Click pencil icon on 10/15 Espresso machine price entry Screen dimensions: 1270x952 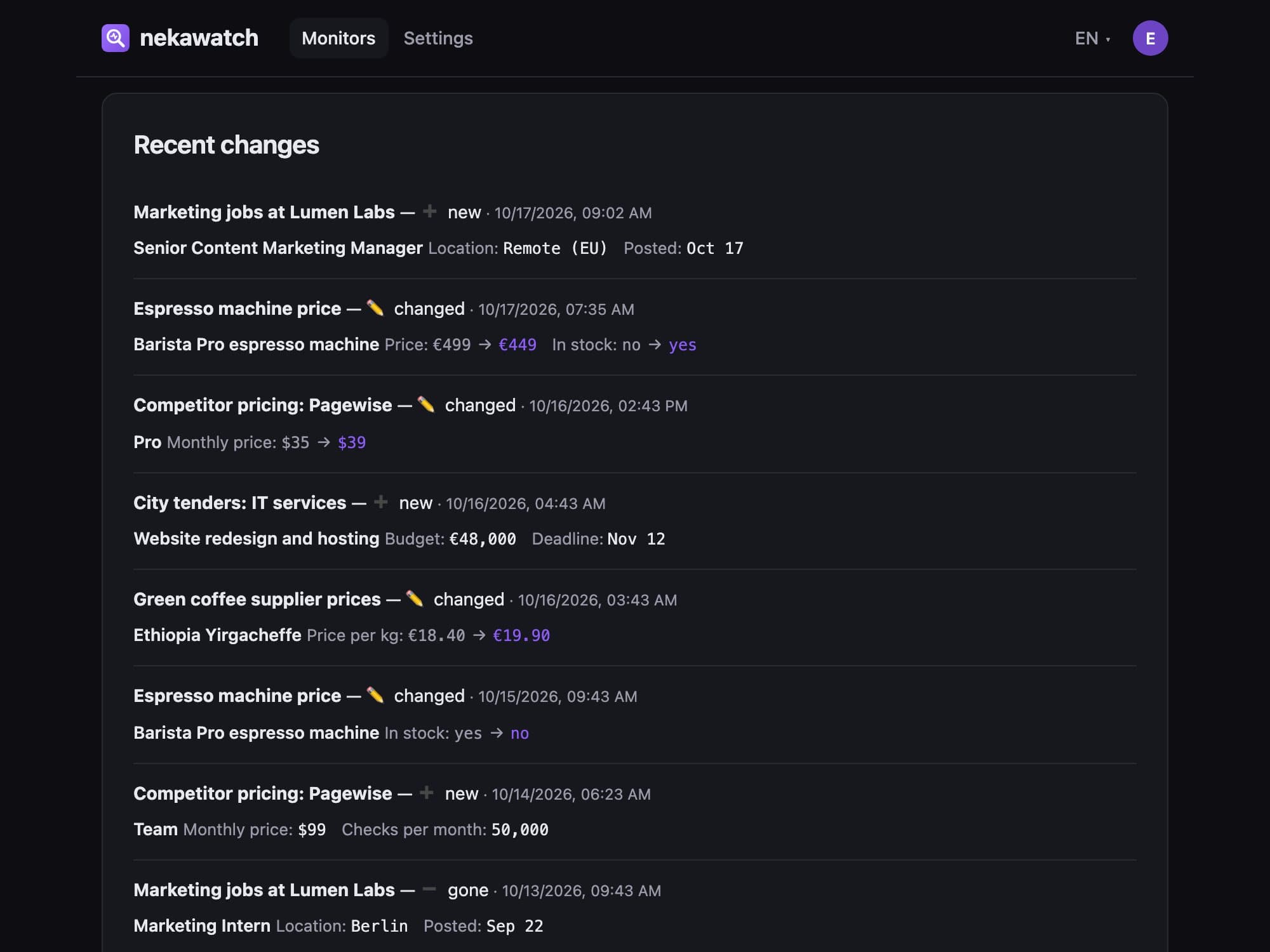pos(375,695)
